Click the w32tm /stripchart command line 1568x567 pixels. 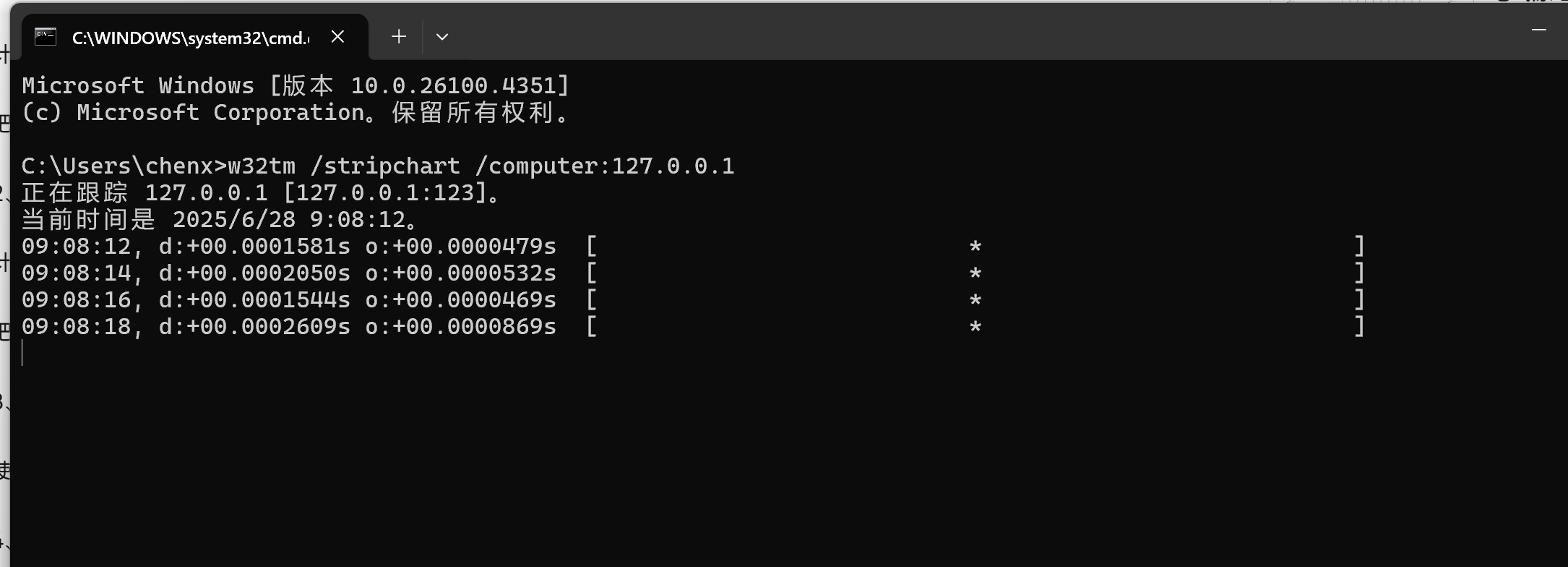pos(378,166)
